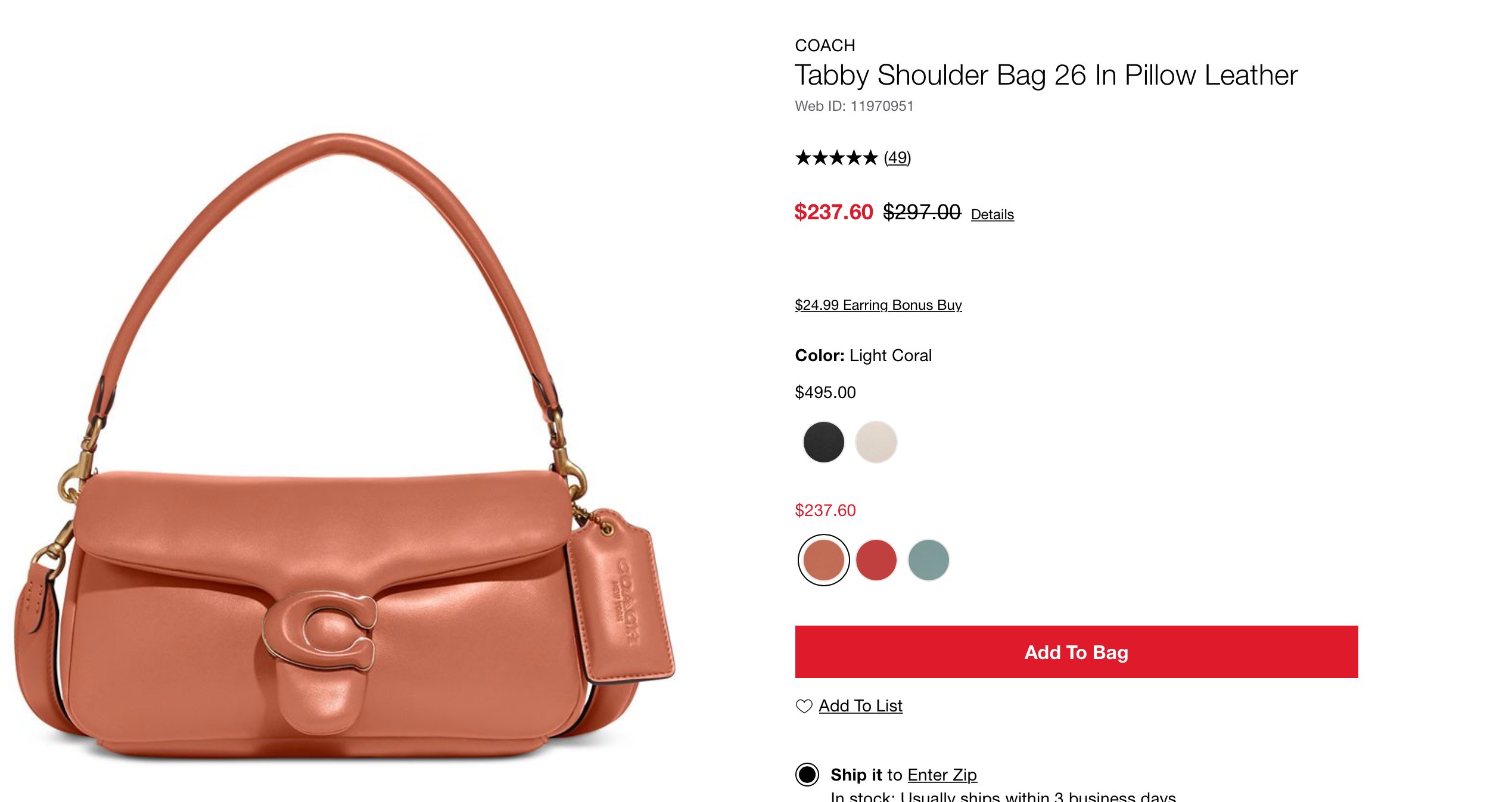The height and width of the screenshot is (802, 1512).
Task: Open the price Details link
Action: pos(993,215)
